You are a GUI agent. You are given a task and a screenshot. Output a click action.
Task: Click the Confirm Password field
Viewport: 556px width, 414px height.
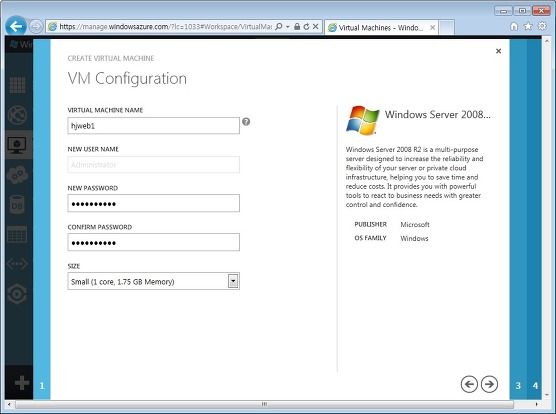[x=154, y=242]
